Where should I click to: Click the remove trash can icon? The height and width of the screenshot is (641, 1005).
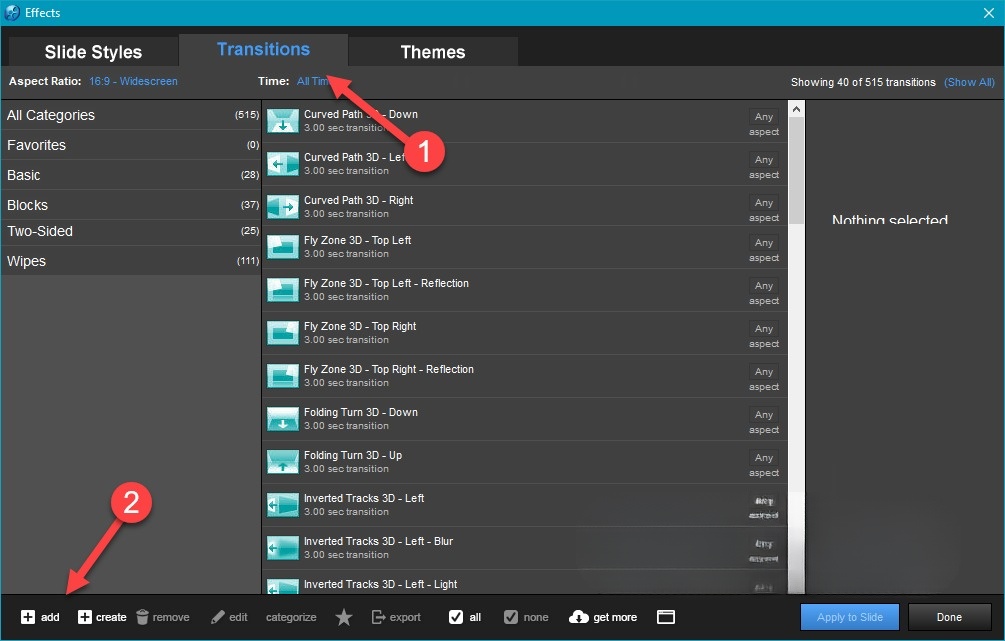point(143,617)
